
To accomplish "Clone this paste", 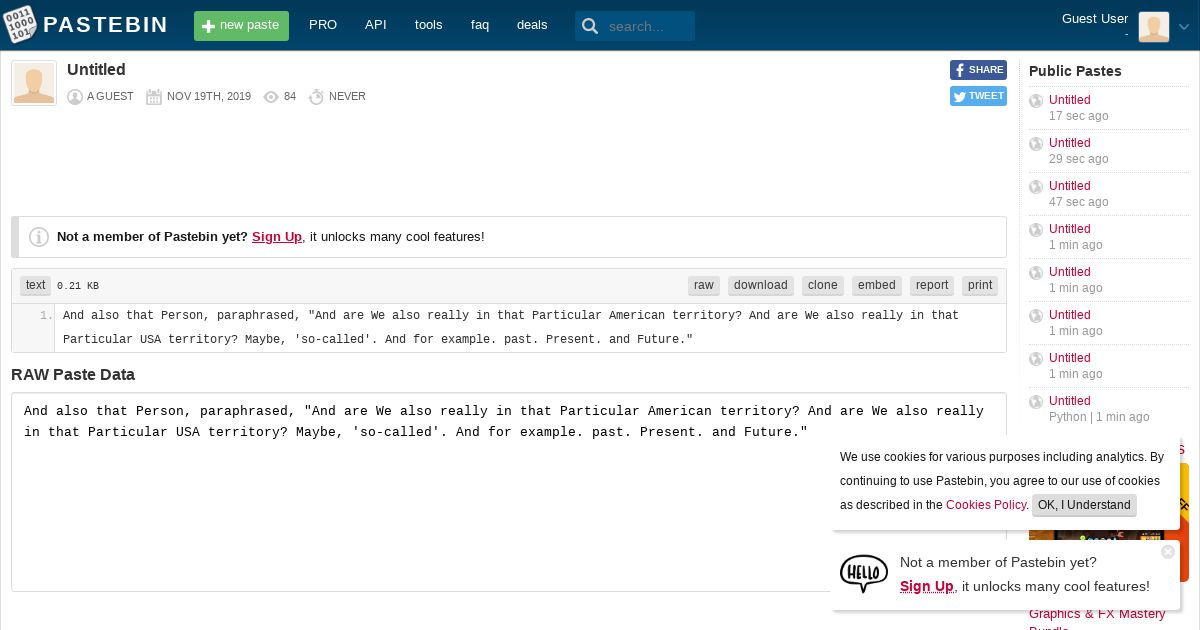I will 823,285.
